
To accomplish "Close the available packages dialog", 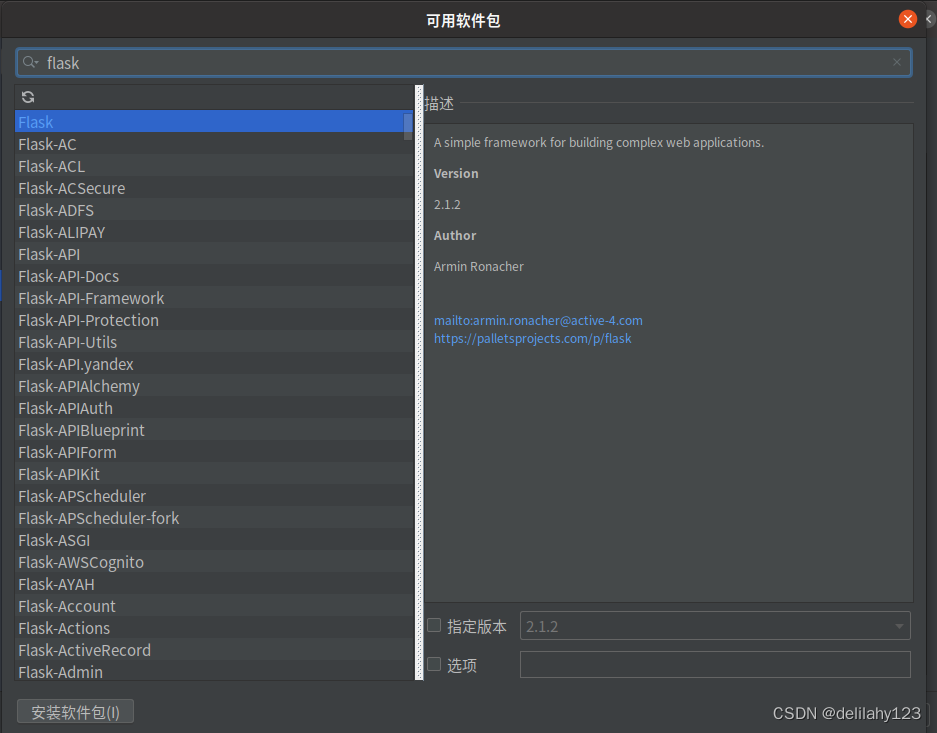I will tap(908, 19).
